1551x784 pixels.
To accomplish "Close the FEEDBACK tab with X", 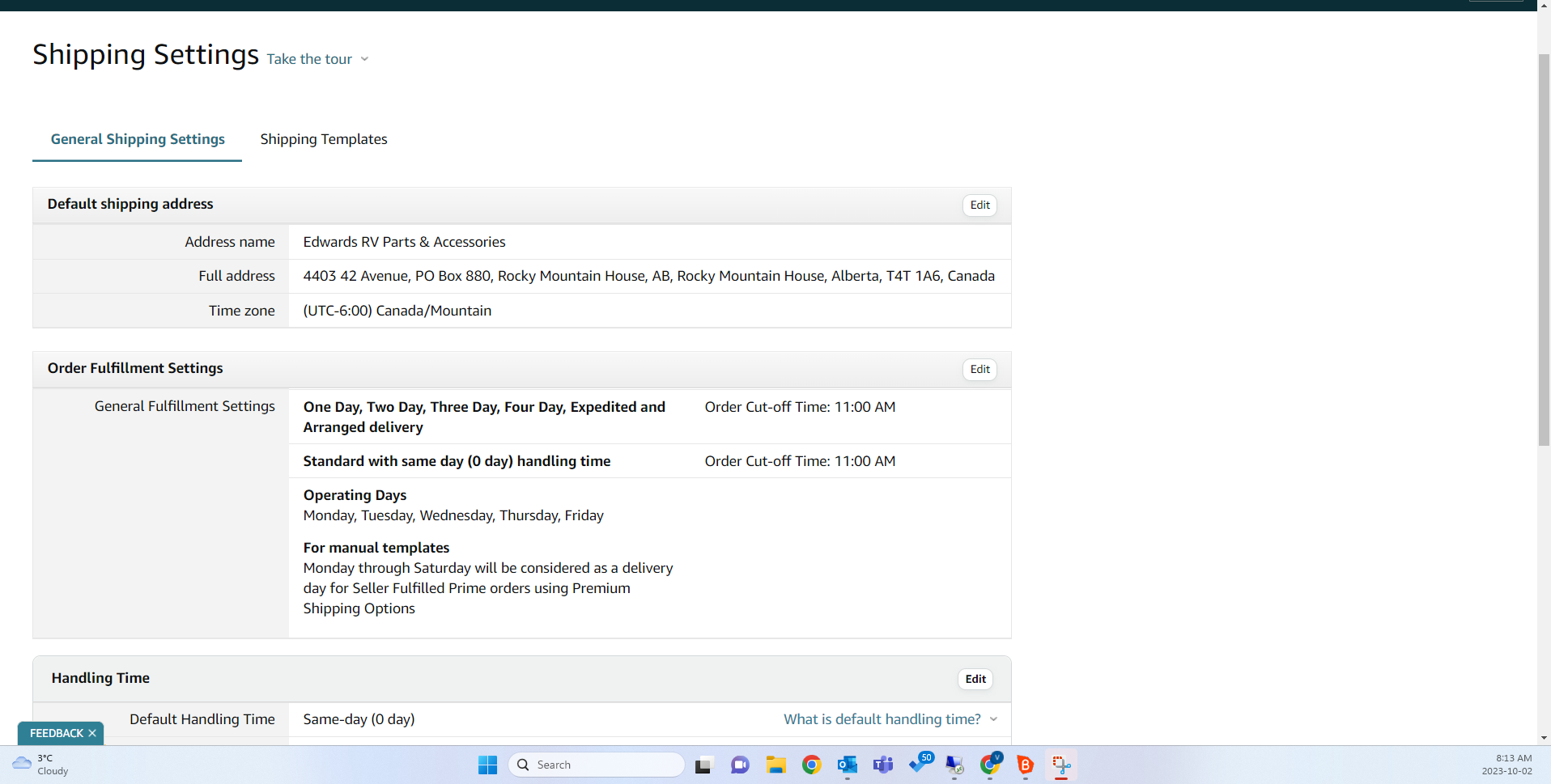I will [x=92, y=733].
